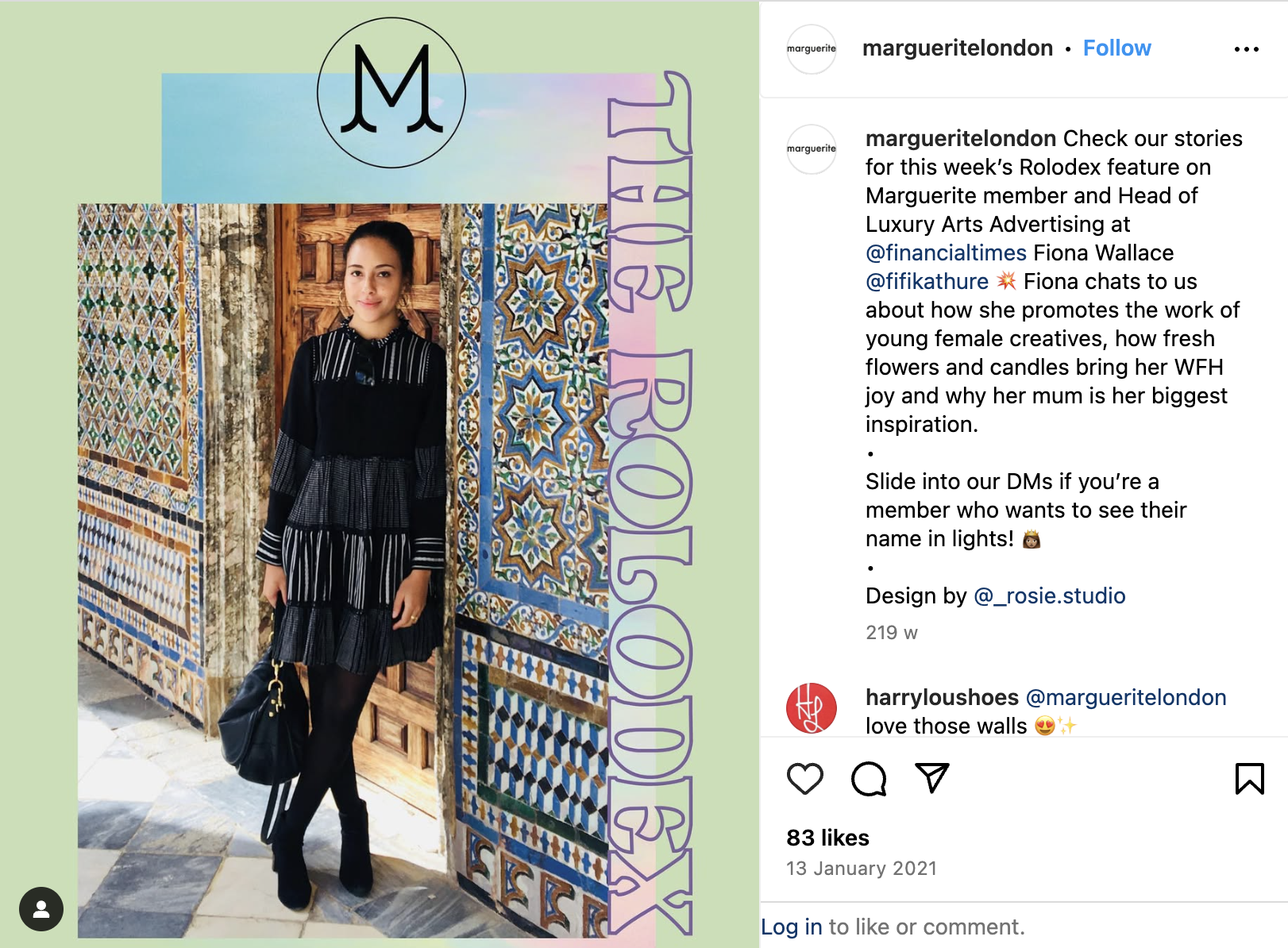Open marguerite profile picture in the header

point(812,49)
